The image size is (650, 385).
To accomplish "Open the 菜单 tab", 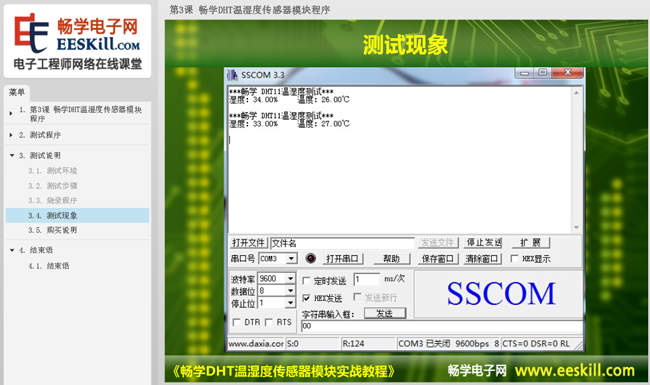I will [17, 92].
